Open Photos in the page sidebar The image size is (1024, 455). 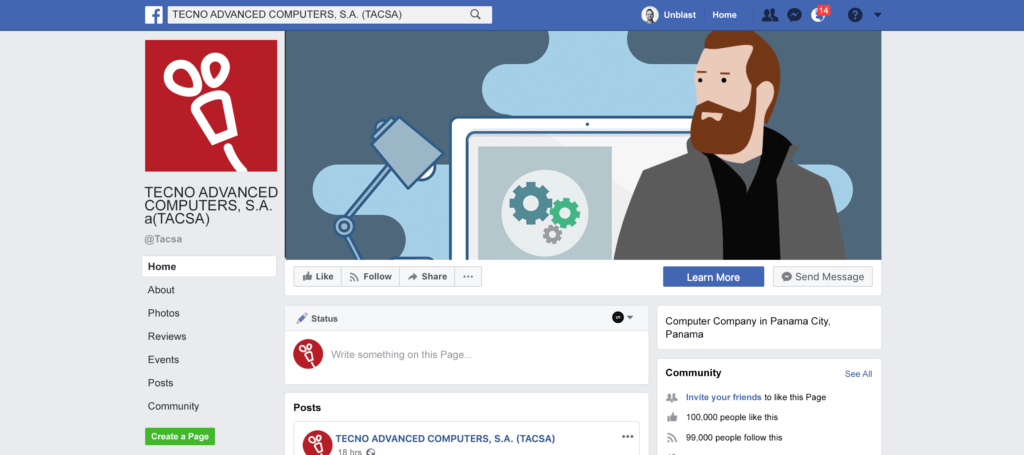tap(163, 313)
